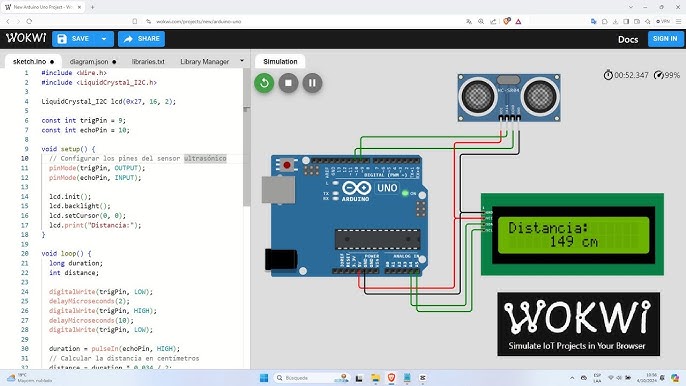The height and width of the screenshot is (386, 686).
Task: Pause the simulation
Action: 312,83
